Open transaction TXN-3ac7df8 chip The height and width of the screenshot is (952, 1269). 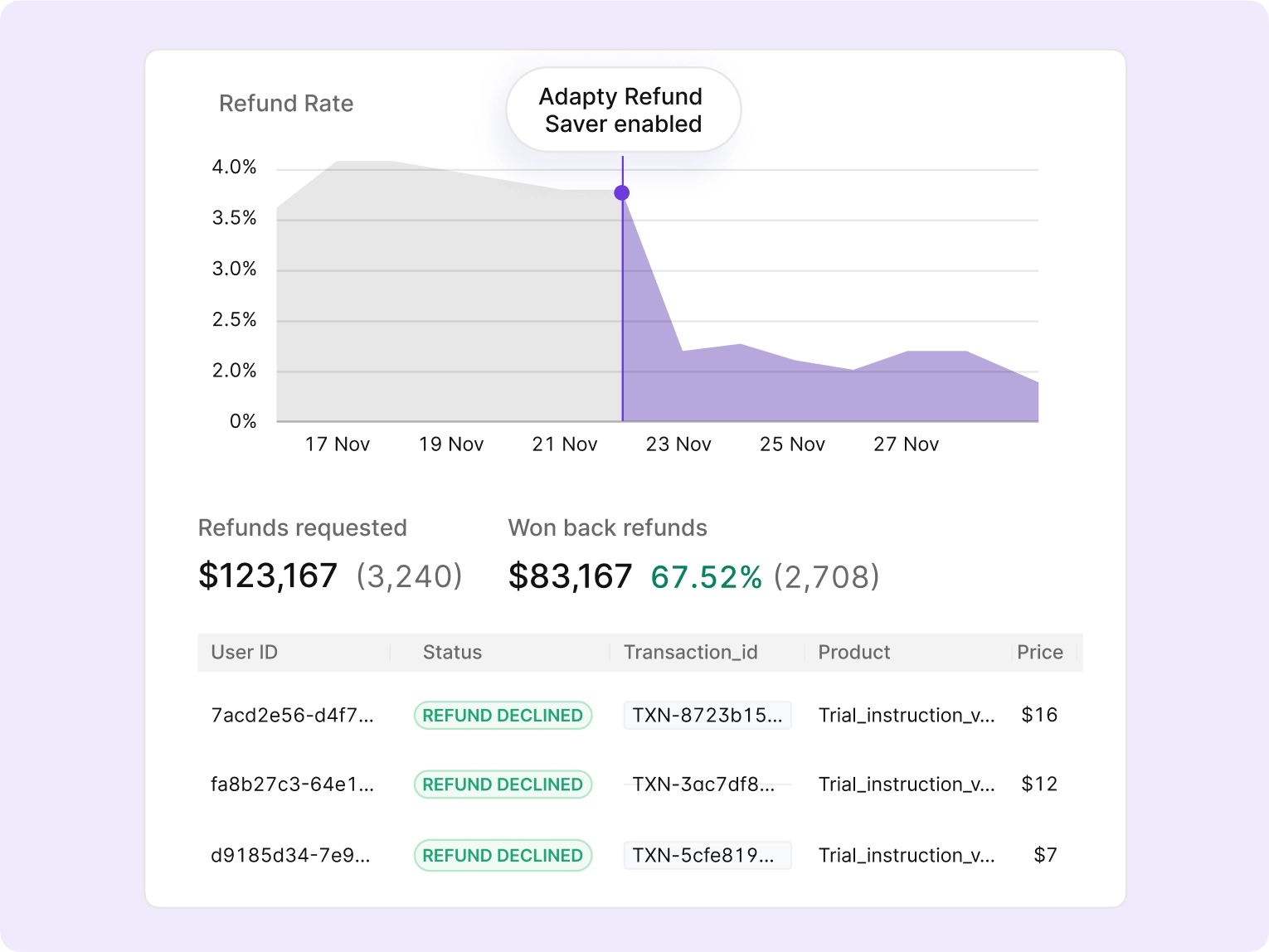pyautogui.click(x=705, y=784)
